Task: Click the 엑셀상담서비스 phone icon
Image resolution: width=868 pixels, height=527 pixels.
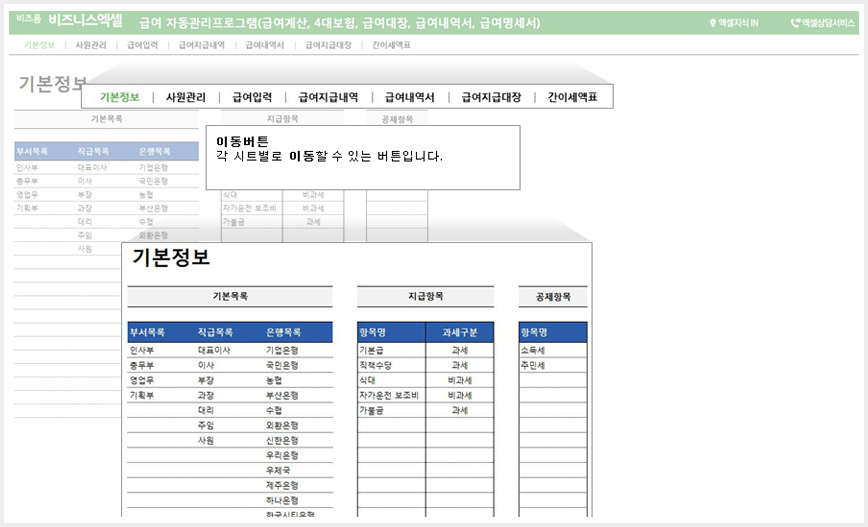Action: click(x=795, y=23)
